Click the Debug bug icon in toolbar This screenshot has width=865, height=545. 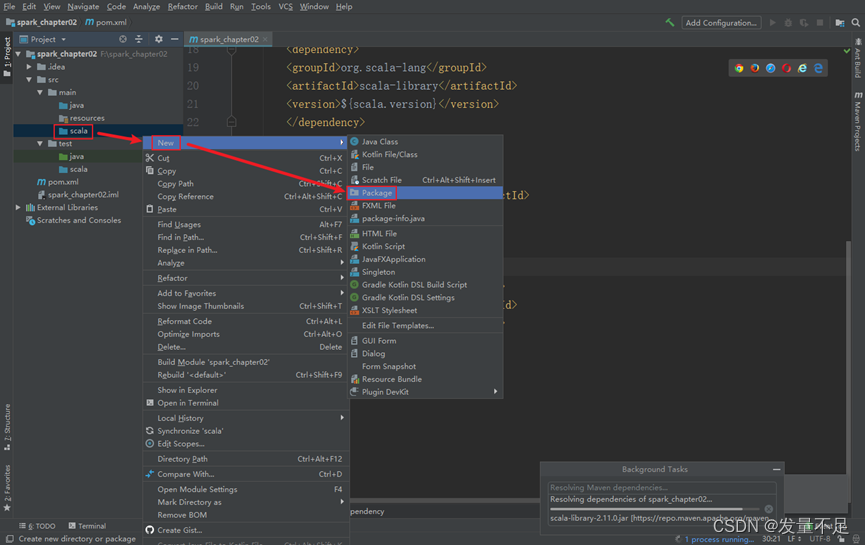[x=788, y=23]
